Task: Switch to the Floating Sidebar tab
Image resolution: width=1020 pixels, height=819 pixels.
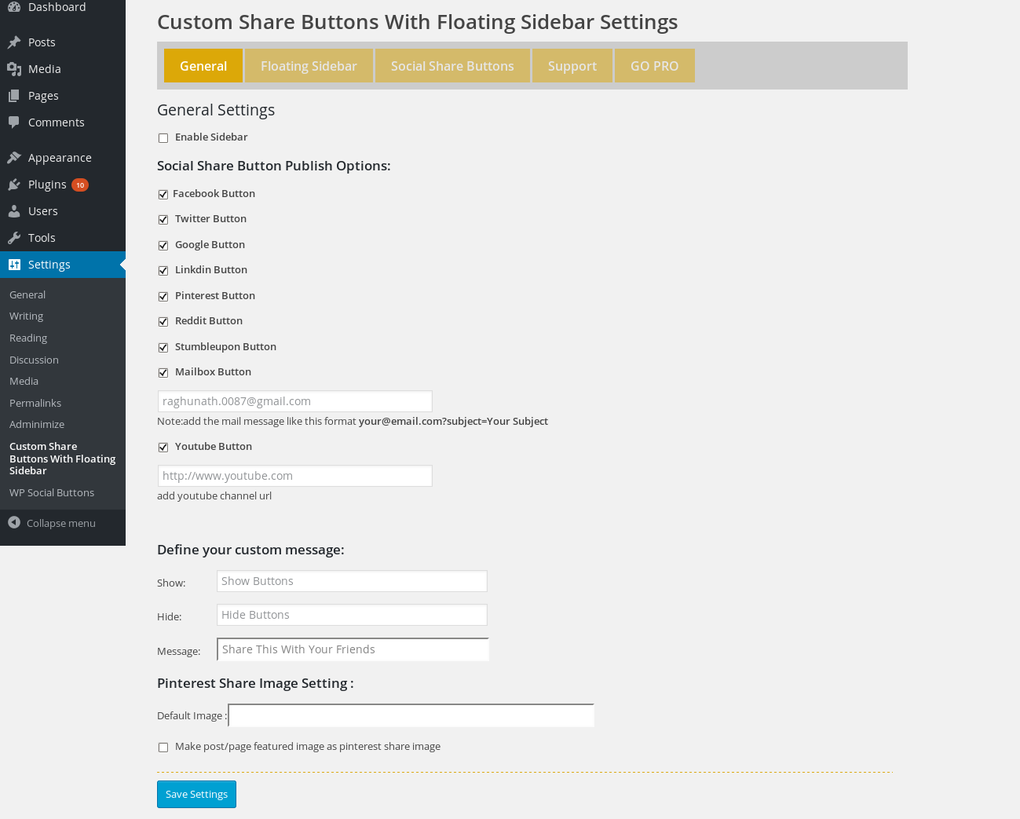Action: tap(309, 66)
